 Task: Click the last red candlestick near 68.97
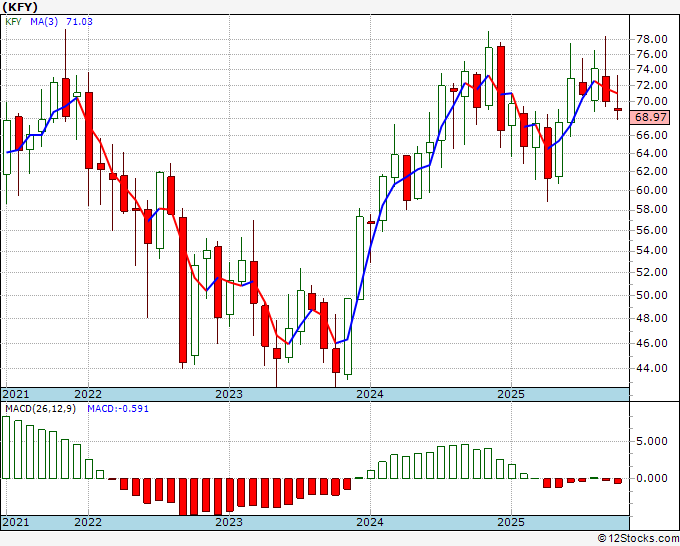point(618,109)
